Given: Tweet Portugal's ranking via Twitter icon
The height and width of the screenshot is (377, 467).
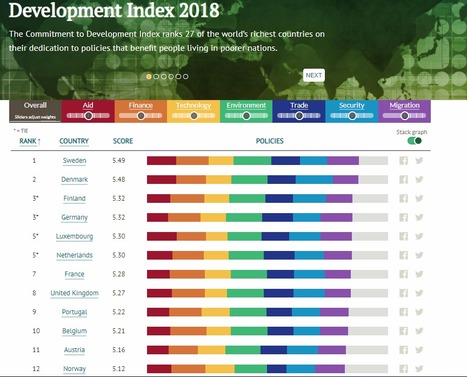Looking at the screenshot, I should pos(419,312).
